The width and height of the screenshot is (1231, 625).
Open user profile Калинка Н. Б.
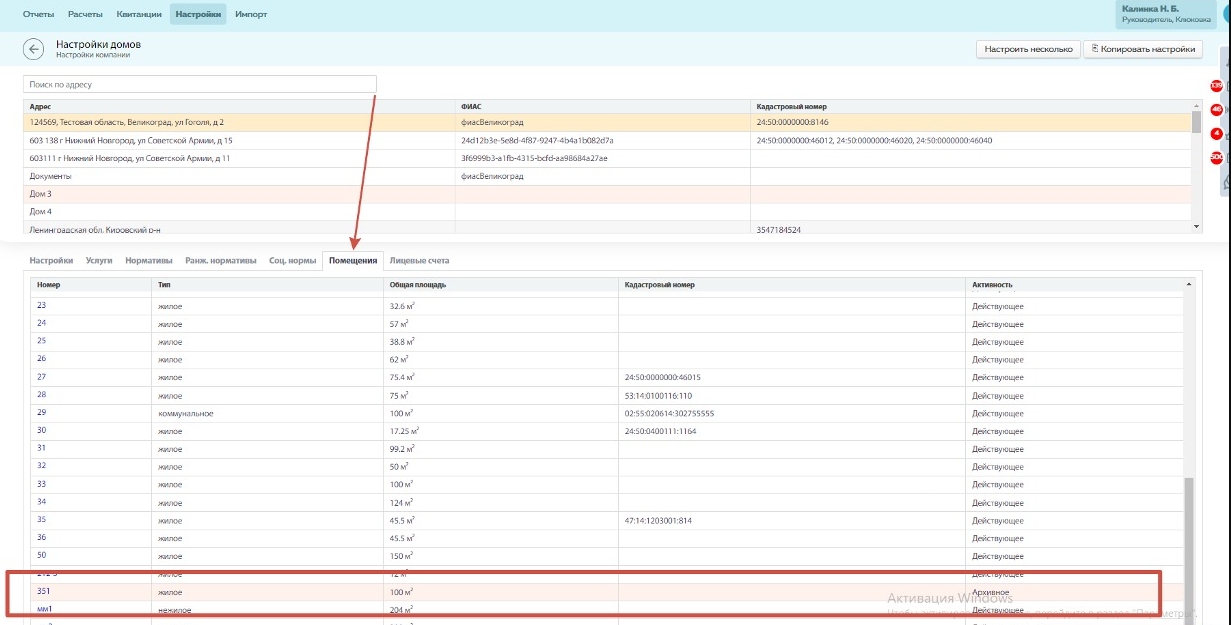pos(1166,13)
